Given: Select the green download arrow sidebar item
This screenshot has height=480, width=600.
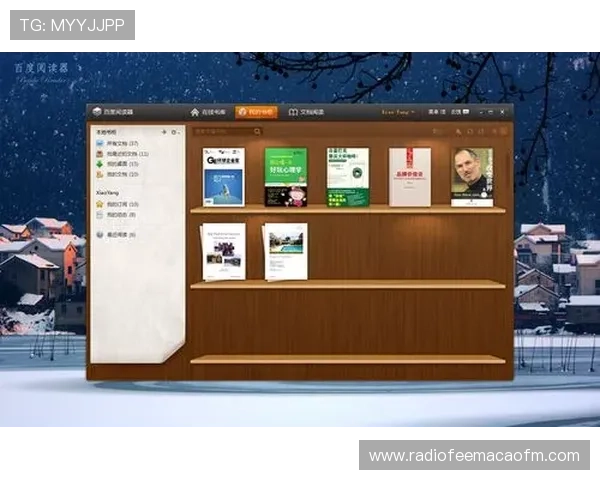Looking at the screenshot, I should coord(119,164).
